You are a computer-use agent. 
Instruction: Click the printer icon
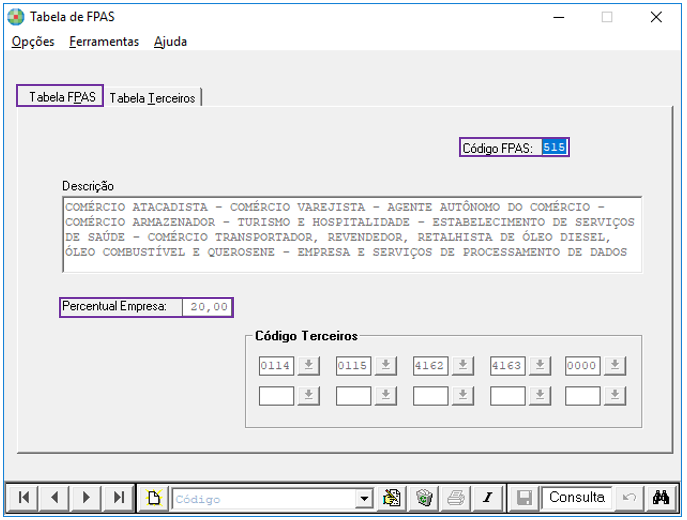pos(456,498)
